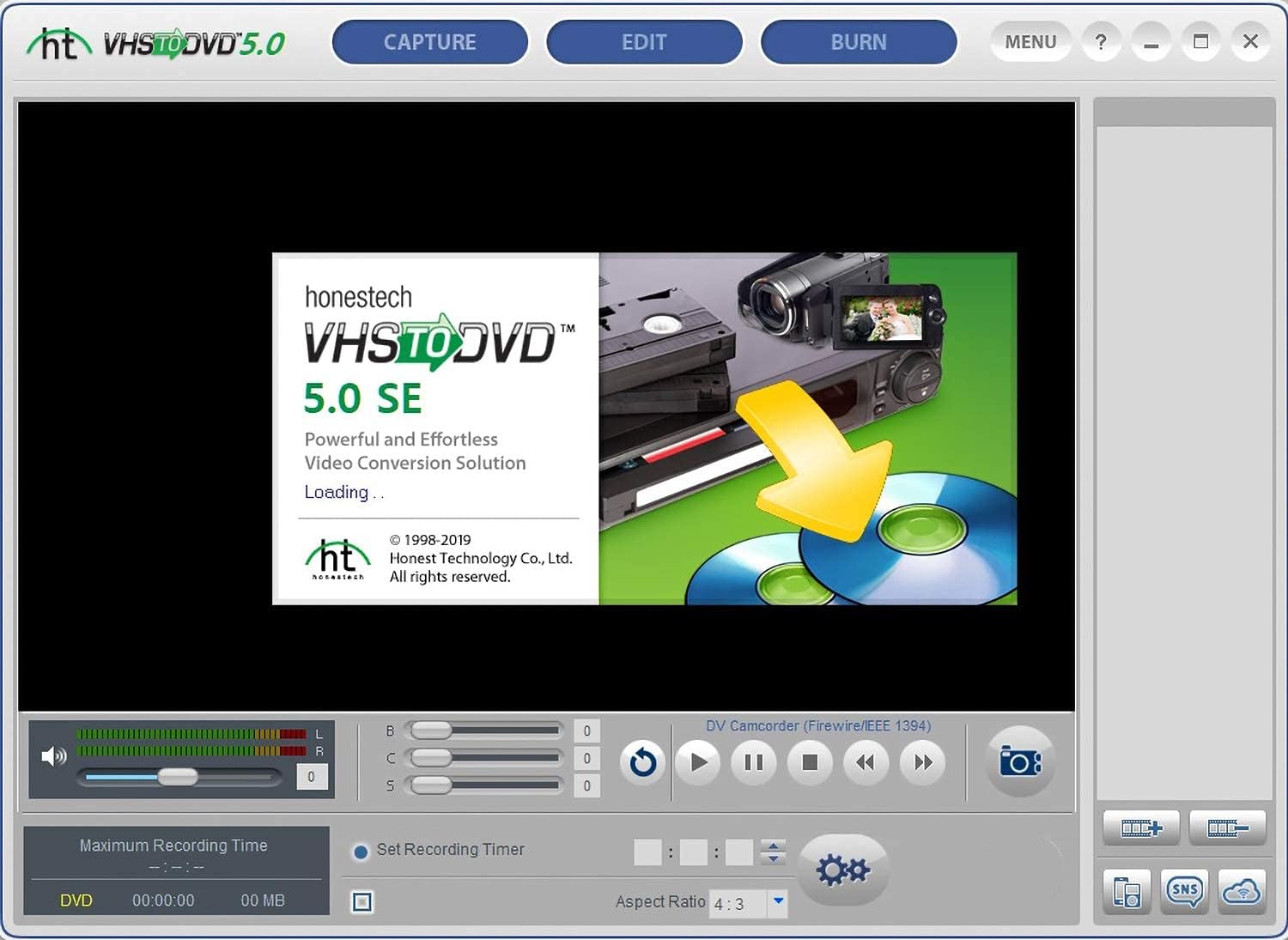This screenshot has height=940, width=1288.
Task: Click the snapshot camera icon
Action: (x=1019, y=762)
